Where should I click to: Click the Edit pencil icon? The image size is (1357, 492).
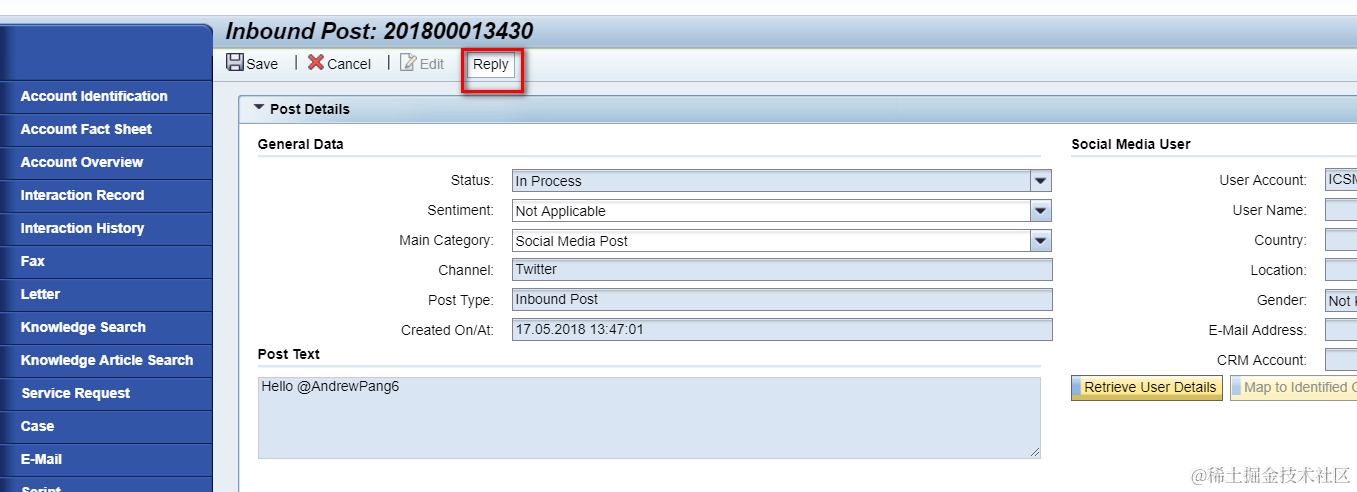click(408, 63)
